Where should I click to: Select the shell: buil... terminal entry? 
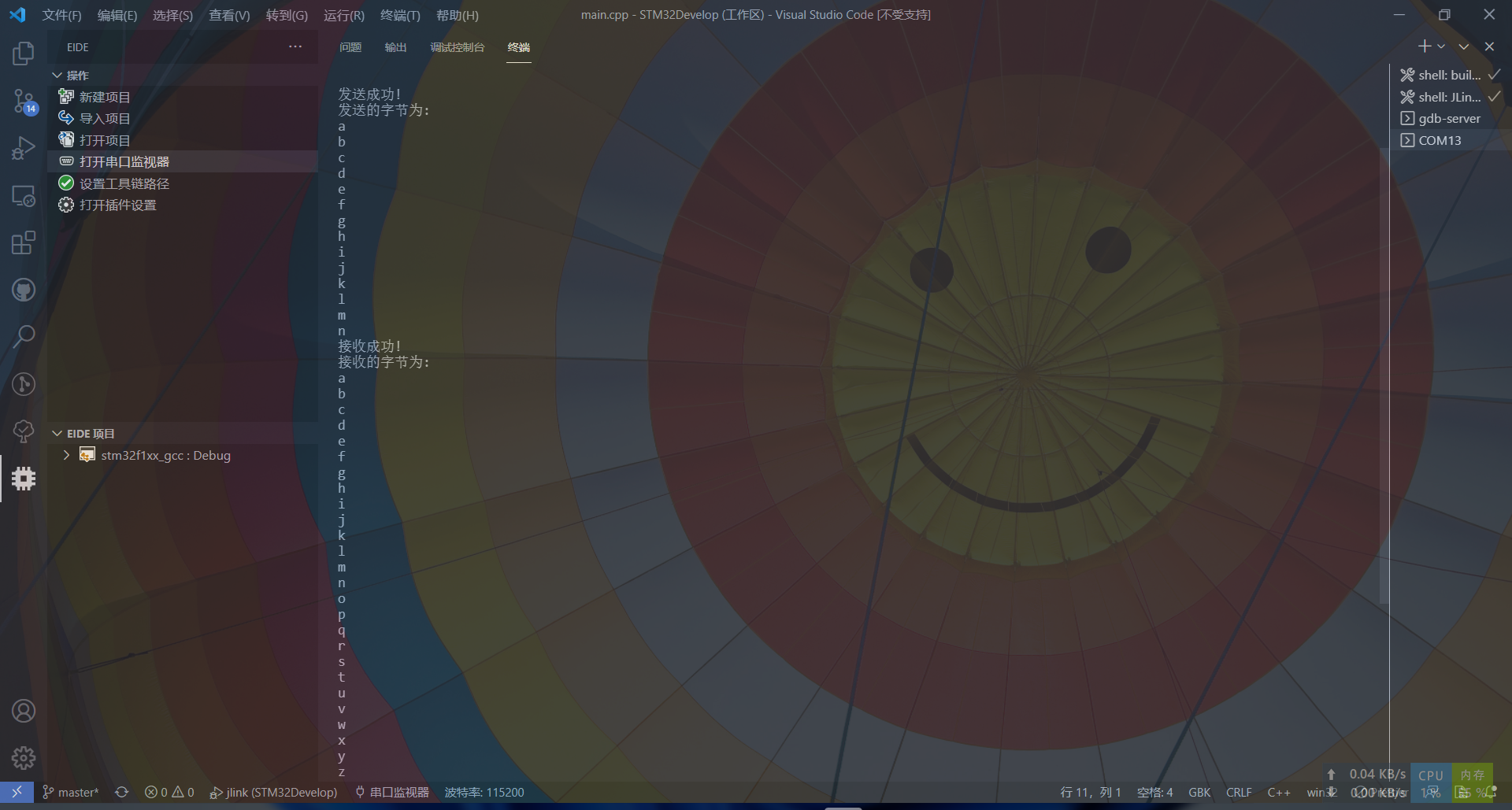[x=1450, y=75]
